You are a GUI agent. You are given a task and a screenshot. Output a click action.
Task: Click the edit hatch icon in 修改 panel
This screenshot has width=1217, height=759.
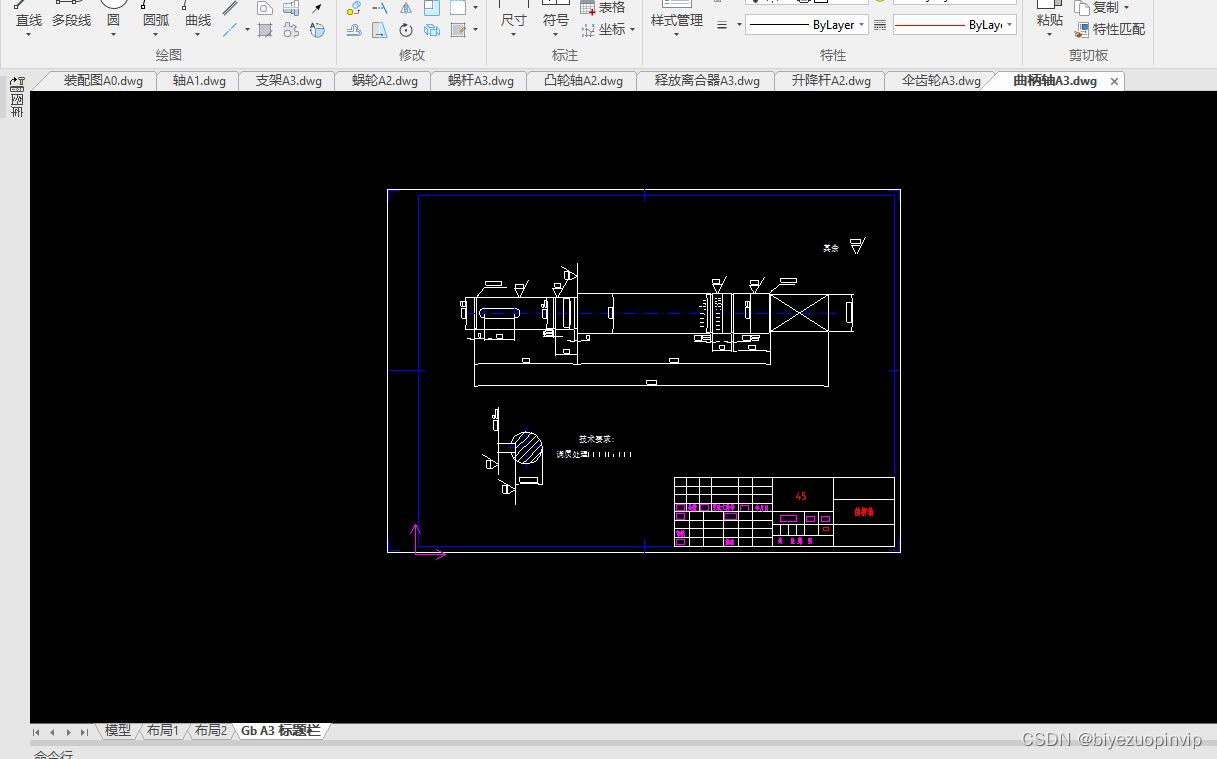point(458,30)
